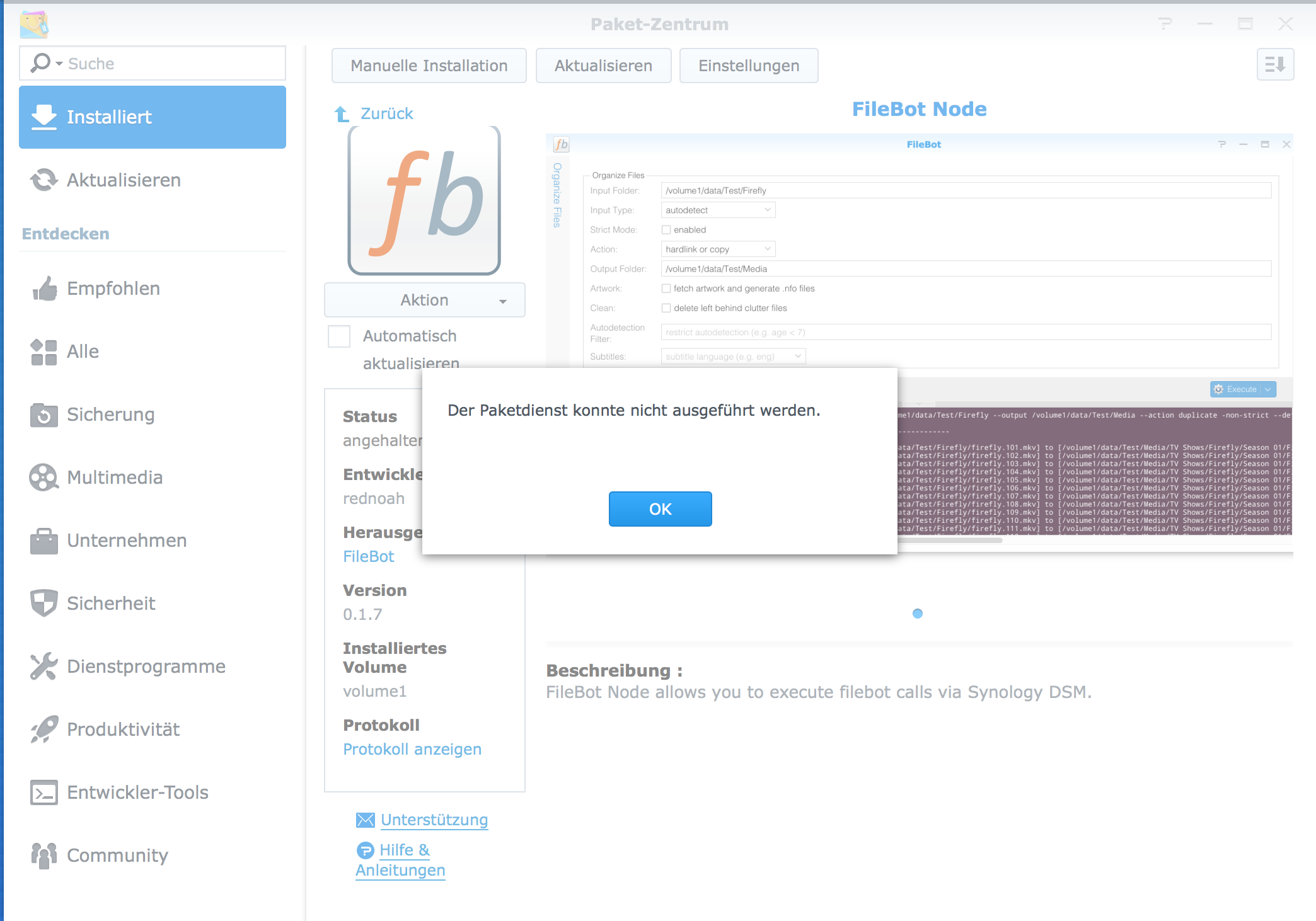Click the sidebar Aktualisieren refresh icon
The image size is (1316, 921).
tap(44, 180)
